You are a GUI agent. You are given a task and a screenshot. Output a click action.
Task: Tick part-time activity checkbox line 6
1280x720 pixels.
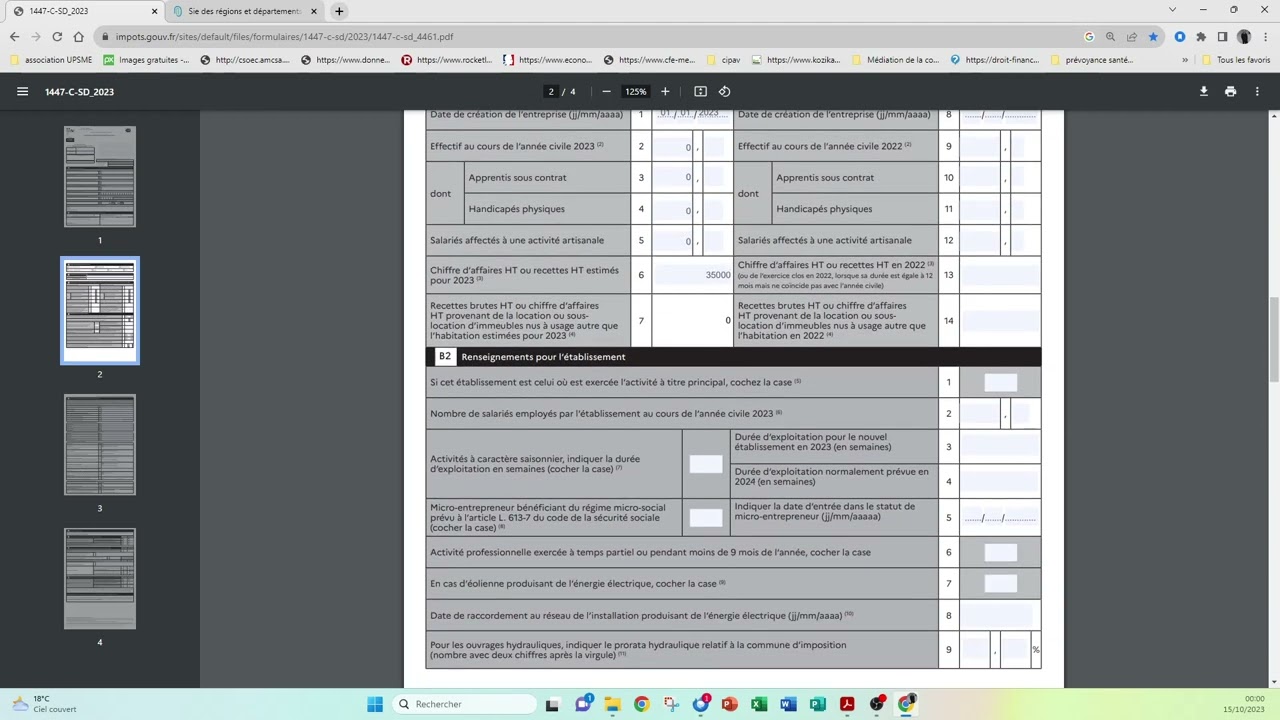click(1000, 552)
